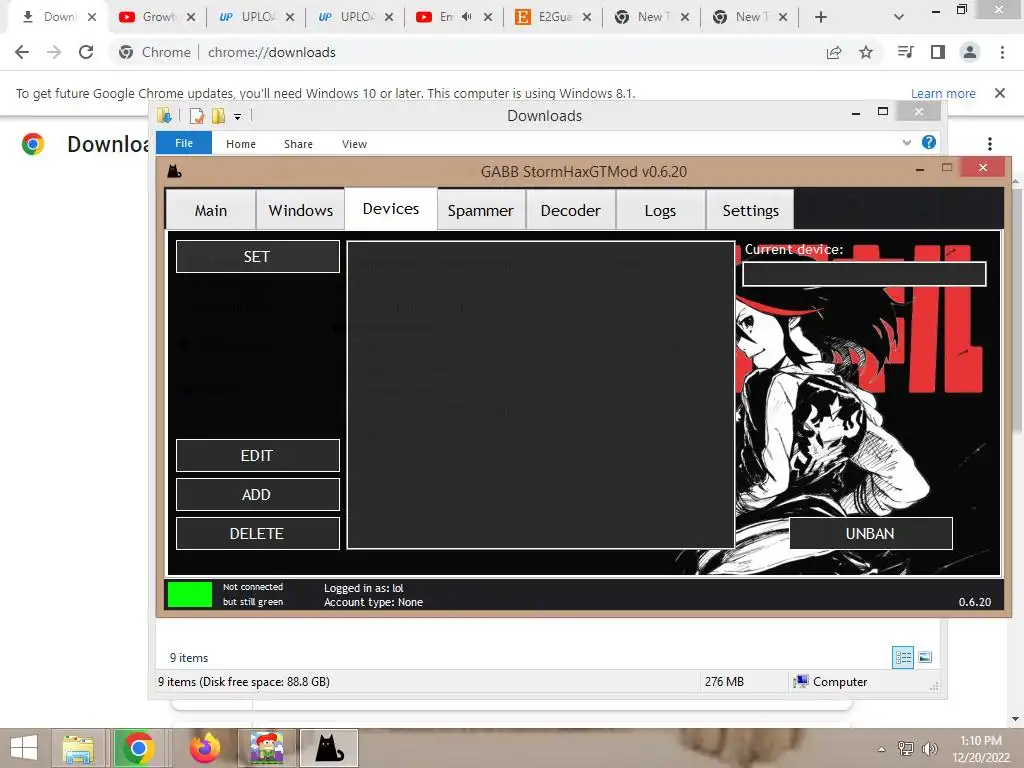Click the Downloads folder icon in Explorer title bar

pyautogui.click(x=164, y=116)
